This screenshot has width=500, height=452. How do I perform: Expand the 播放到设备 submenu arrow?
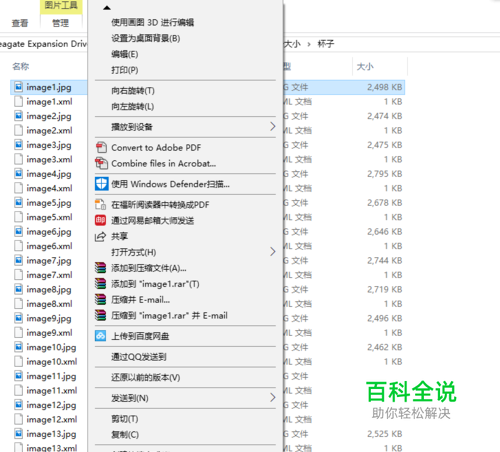(273, 126)
